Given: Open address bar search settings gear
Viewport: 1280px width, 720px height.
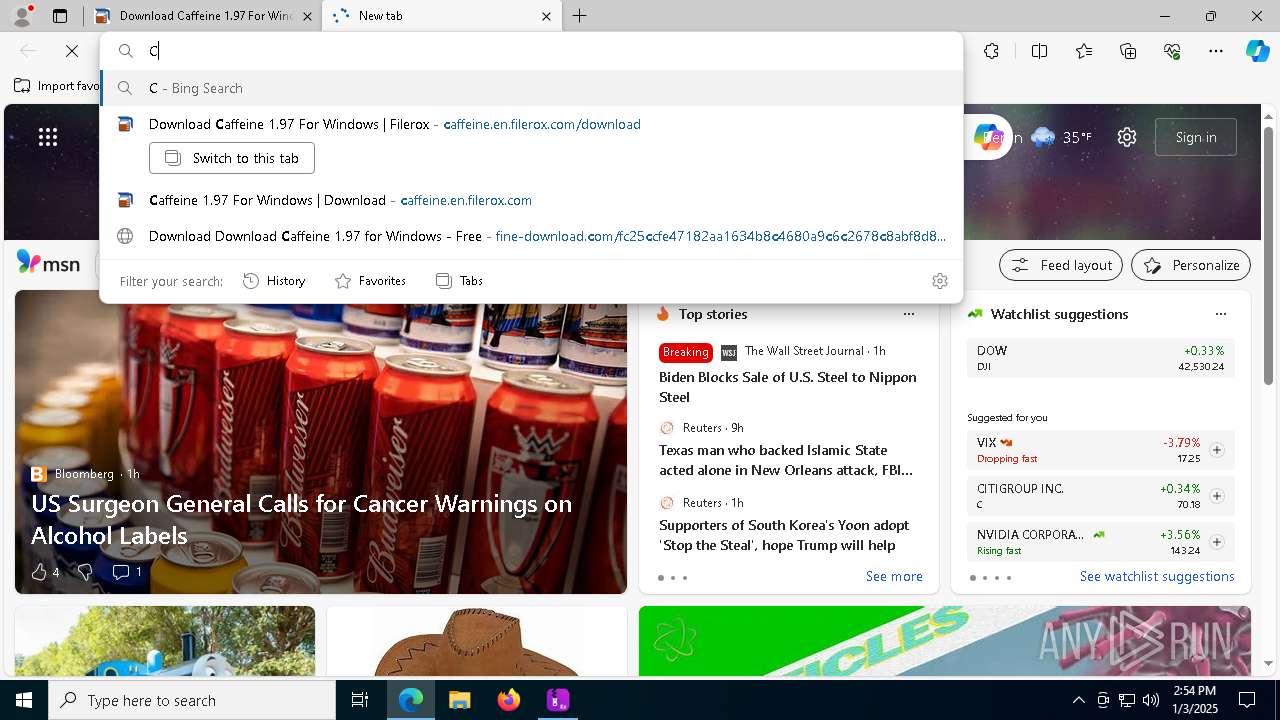Looking at the screenshot, I should coord(940,281).
